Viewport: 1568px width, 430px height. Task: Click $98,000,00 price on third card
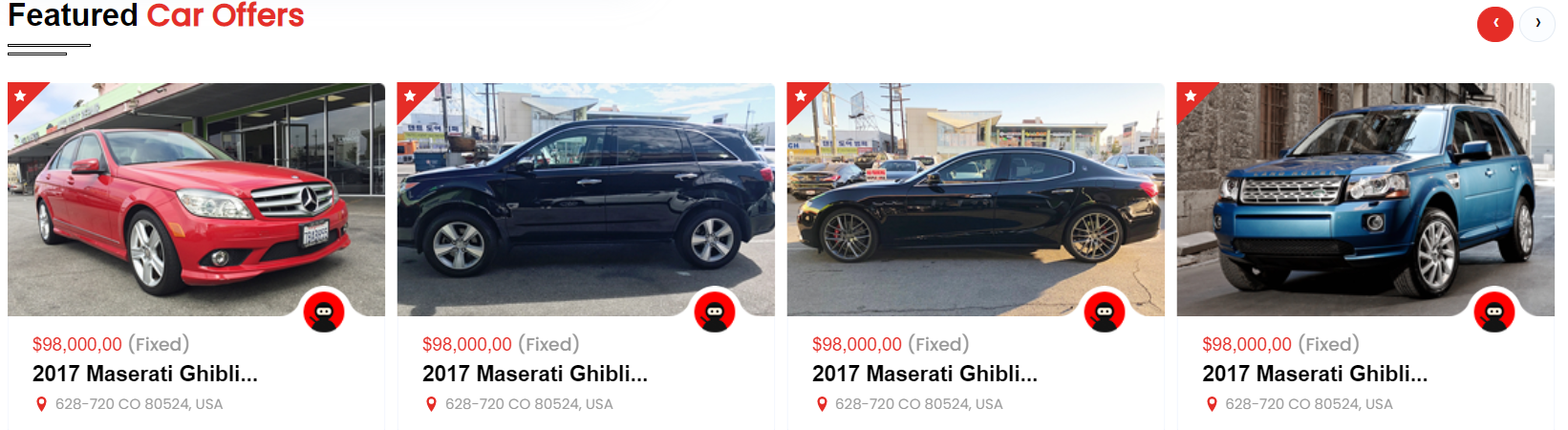pos(857,344)
